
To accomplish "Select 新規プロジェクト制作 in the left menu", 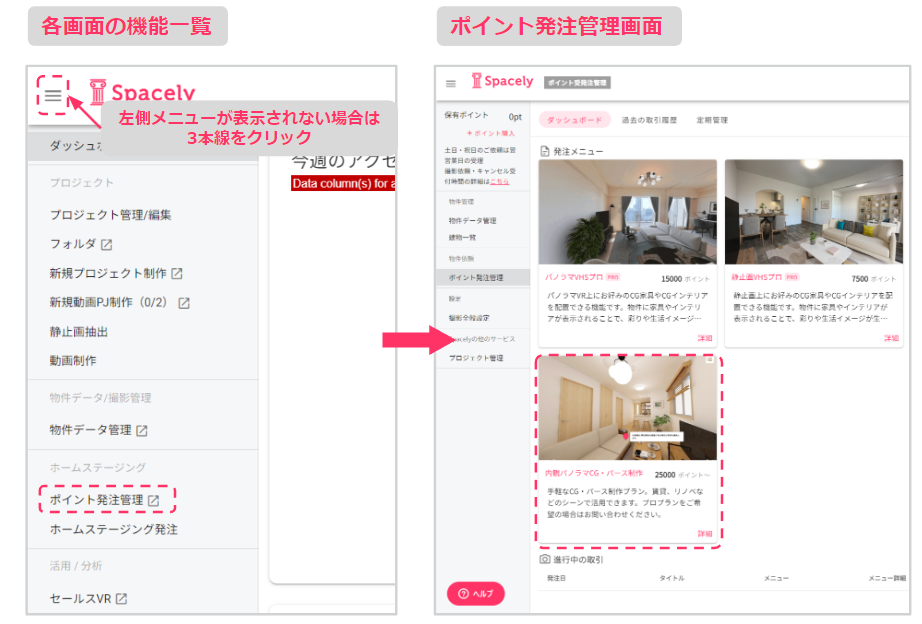I will 108,273.
